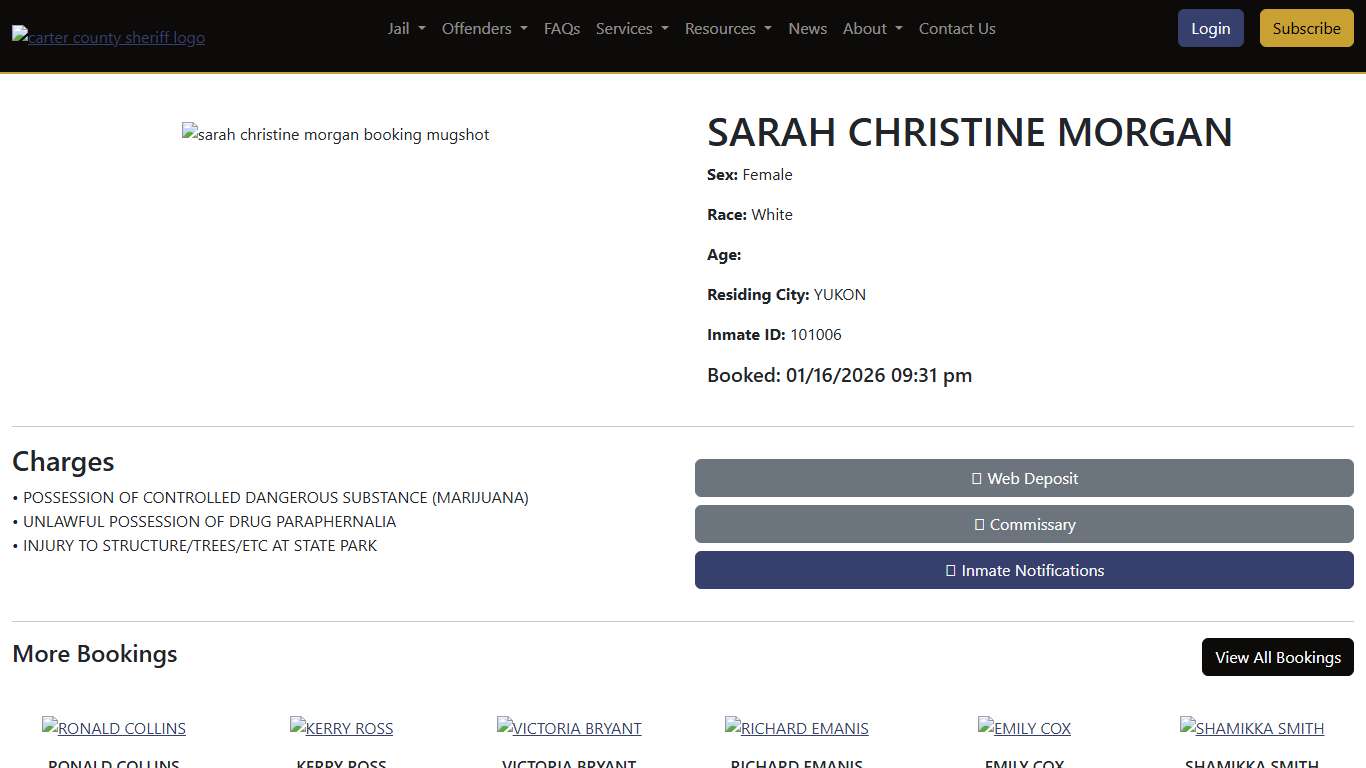Open the News page
1366x768 pixels.
tap(807, 28)
